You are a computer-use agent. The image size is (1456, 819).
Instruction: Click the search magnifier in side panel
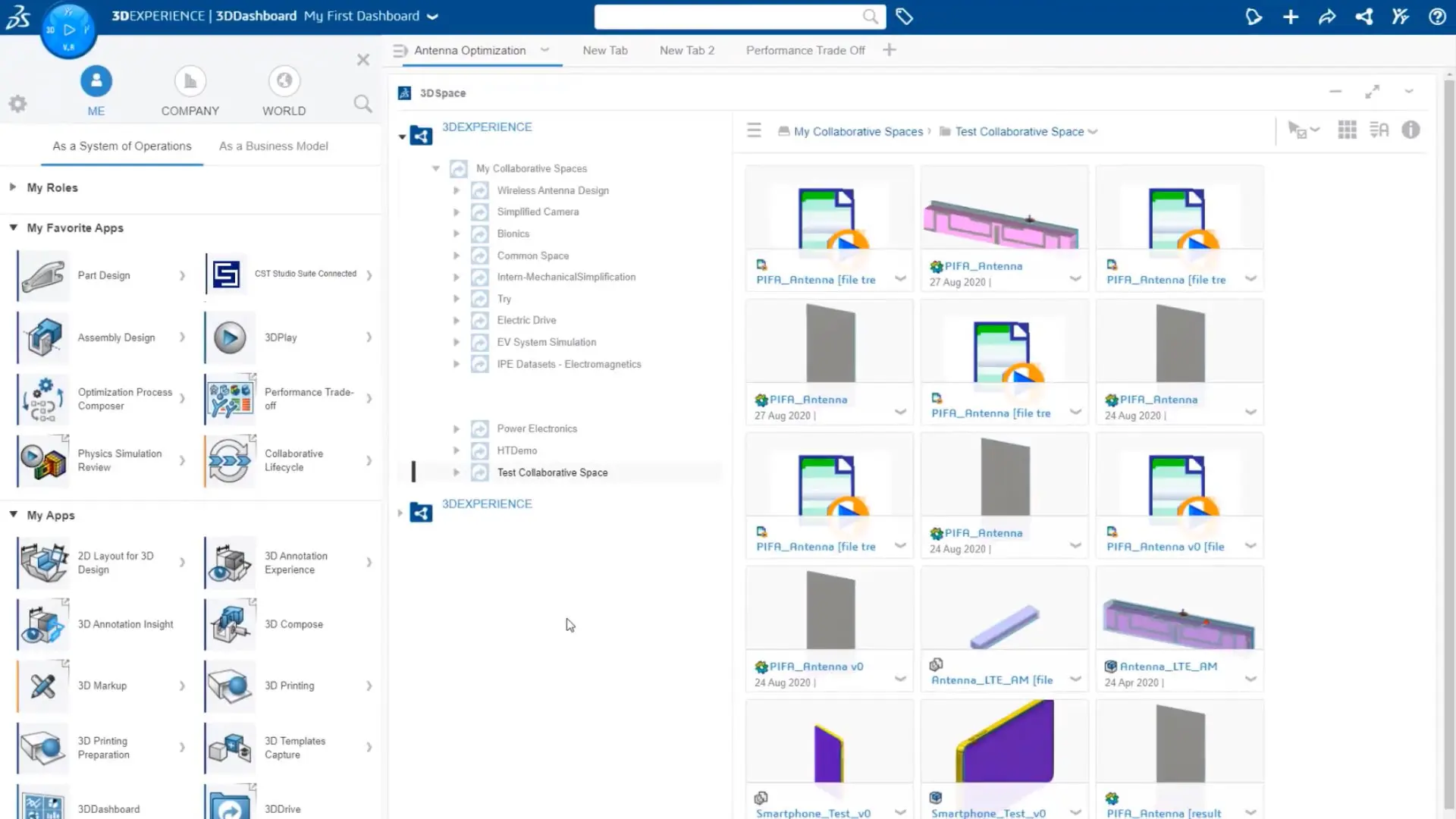[362, 104]
